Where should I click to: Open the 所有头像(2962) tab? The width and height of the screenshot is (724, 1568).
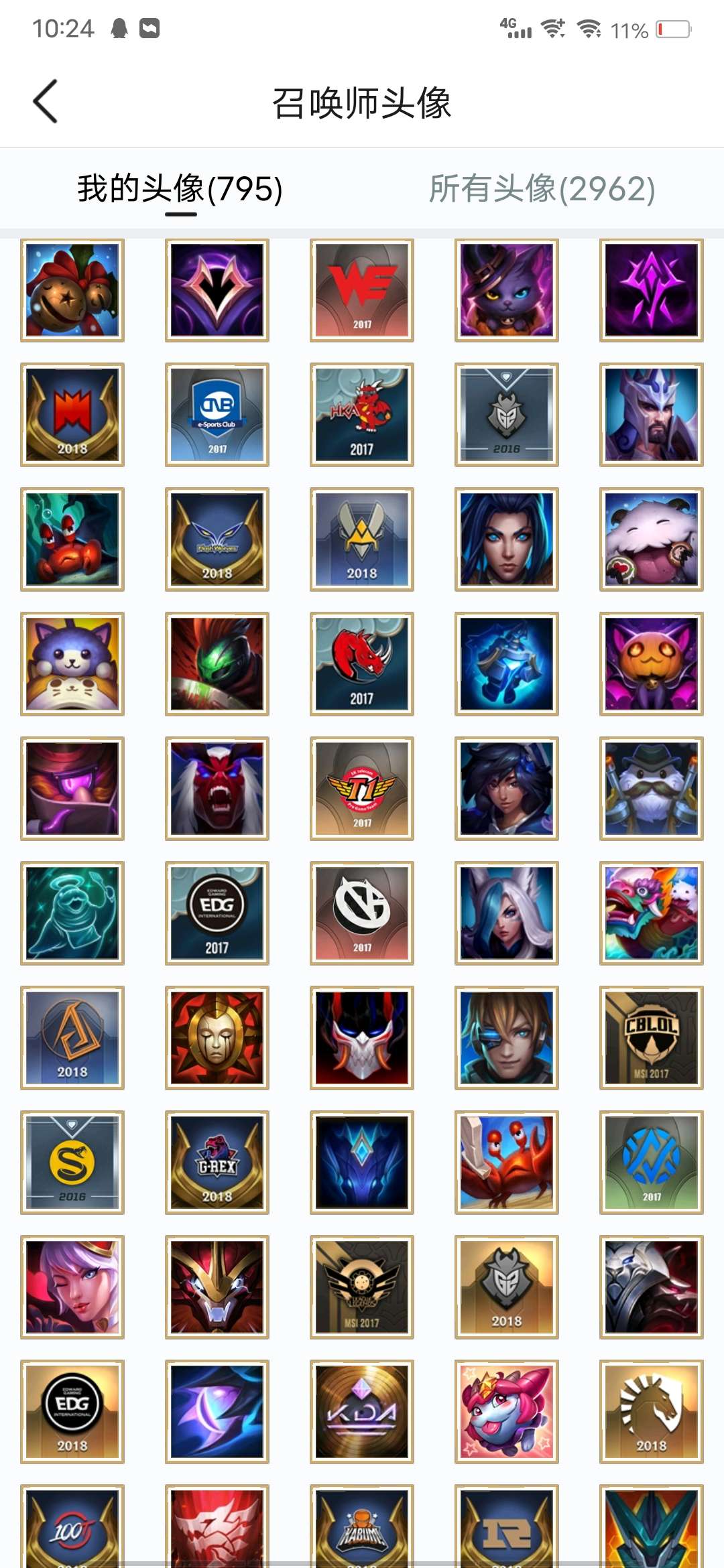pos(542,189)
